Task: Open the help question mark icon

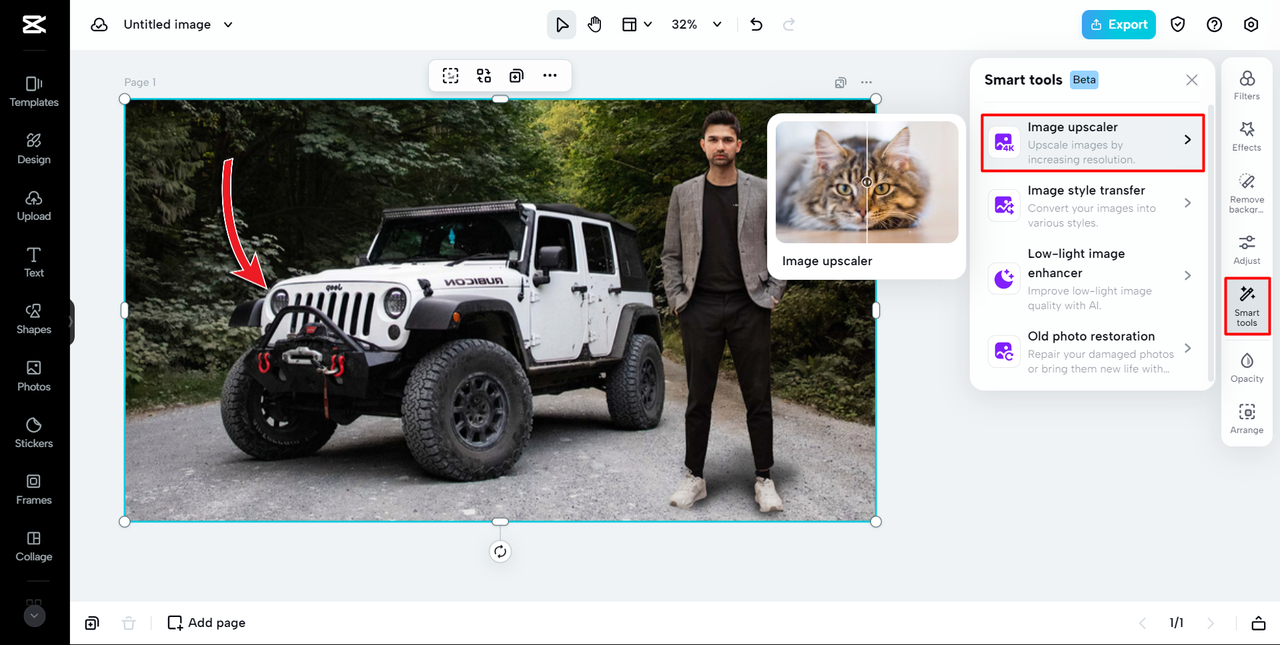Action: point(1214,25)
